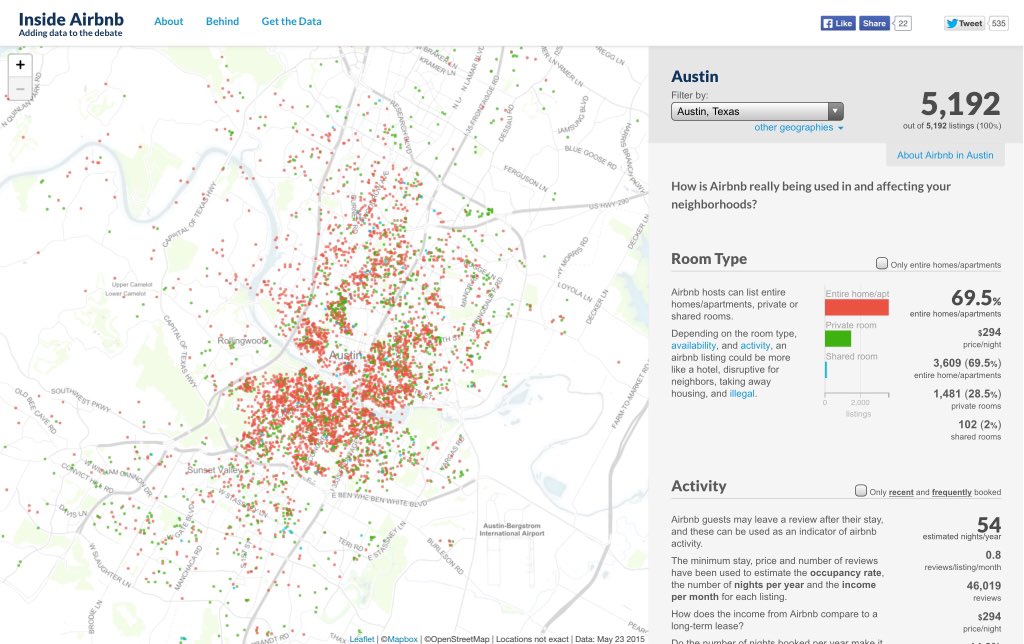Click the 3,609 (69.5%) value
The image size is (1024, 644).
pos(967,363)
